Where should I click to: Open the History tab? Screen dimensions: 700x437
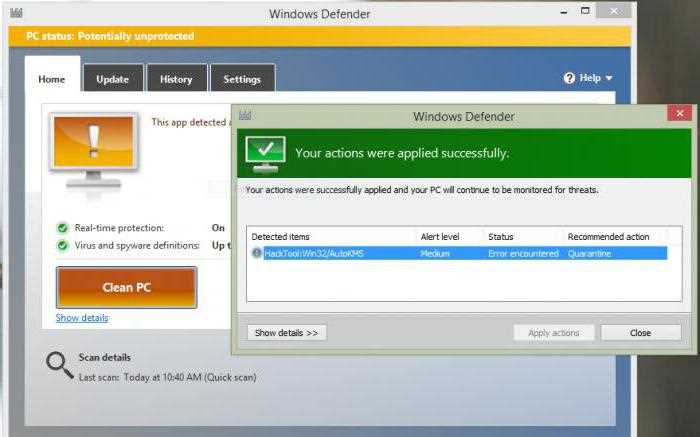[176, 79]
